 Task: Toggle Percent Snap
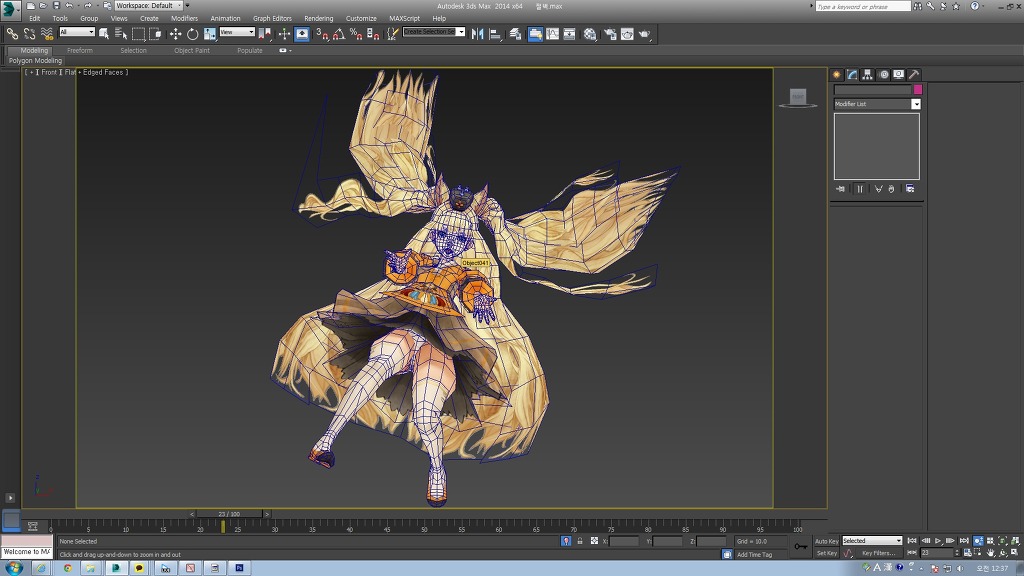tap(356, 33)
